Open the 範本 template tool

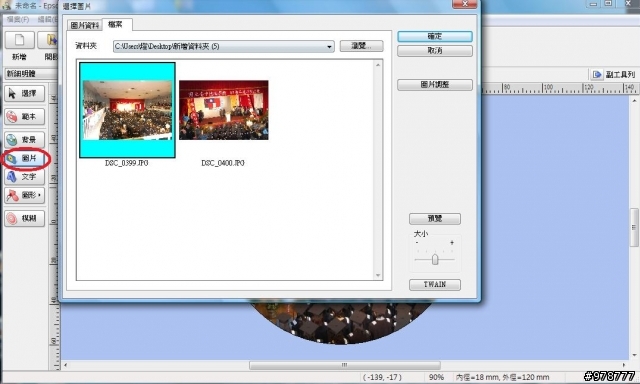pos(24,117)
